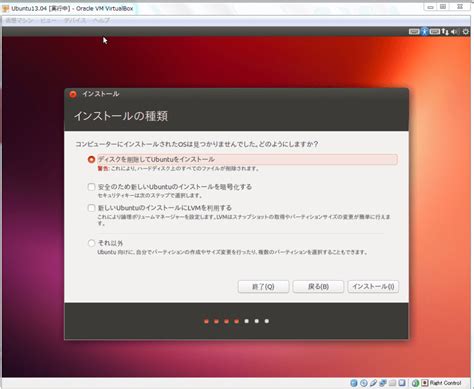Open the system gear menu indicator
The width and height of the screenshot is (474, 389).
click(466, 32)
